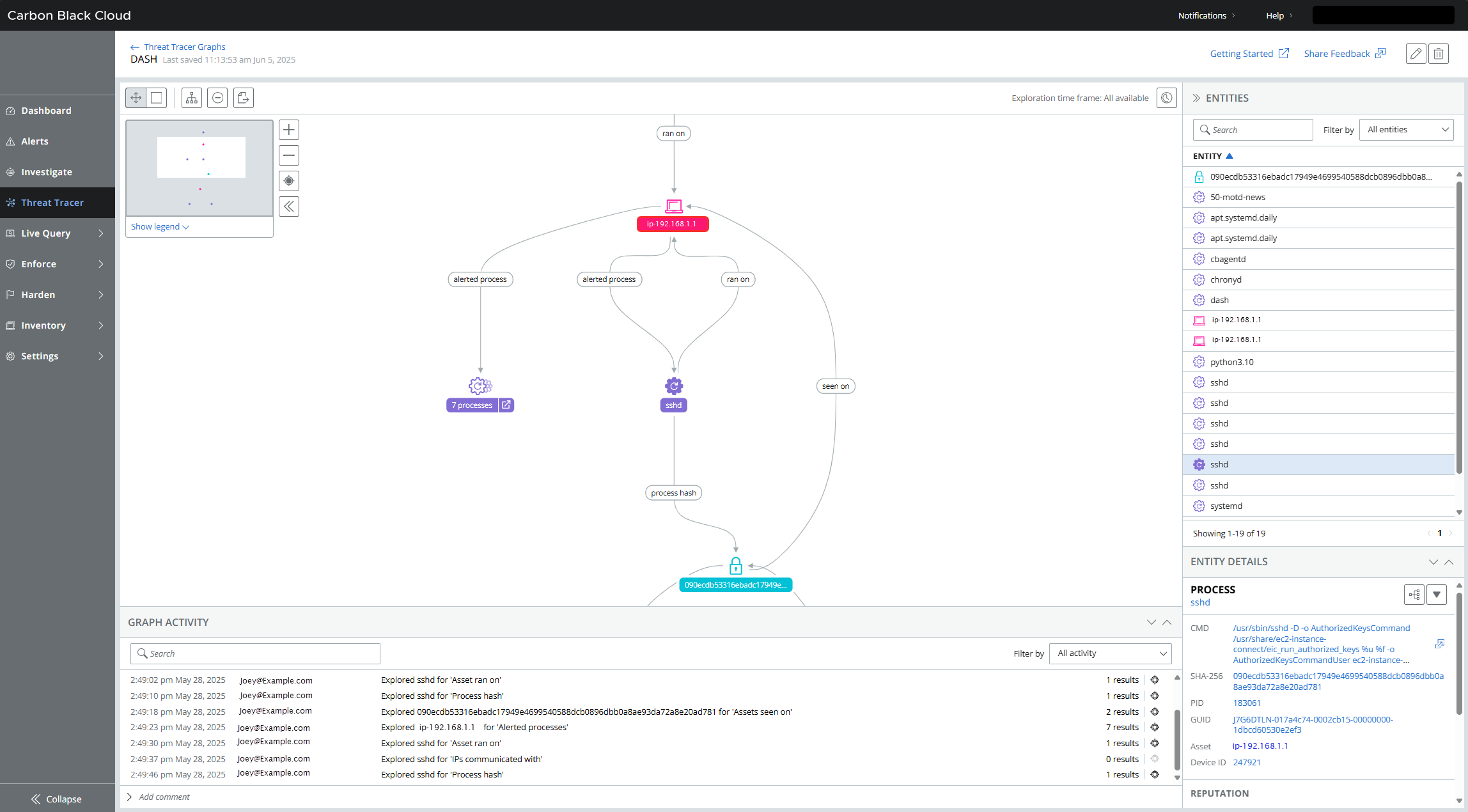The image size is (1468, 812).
Task: Locate results for 'Assets seen on' activity
Action: coord(1155,712)
